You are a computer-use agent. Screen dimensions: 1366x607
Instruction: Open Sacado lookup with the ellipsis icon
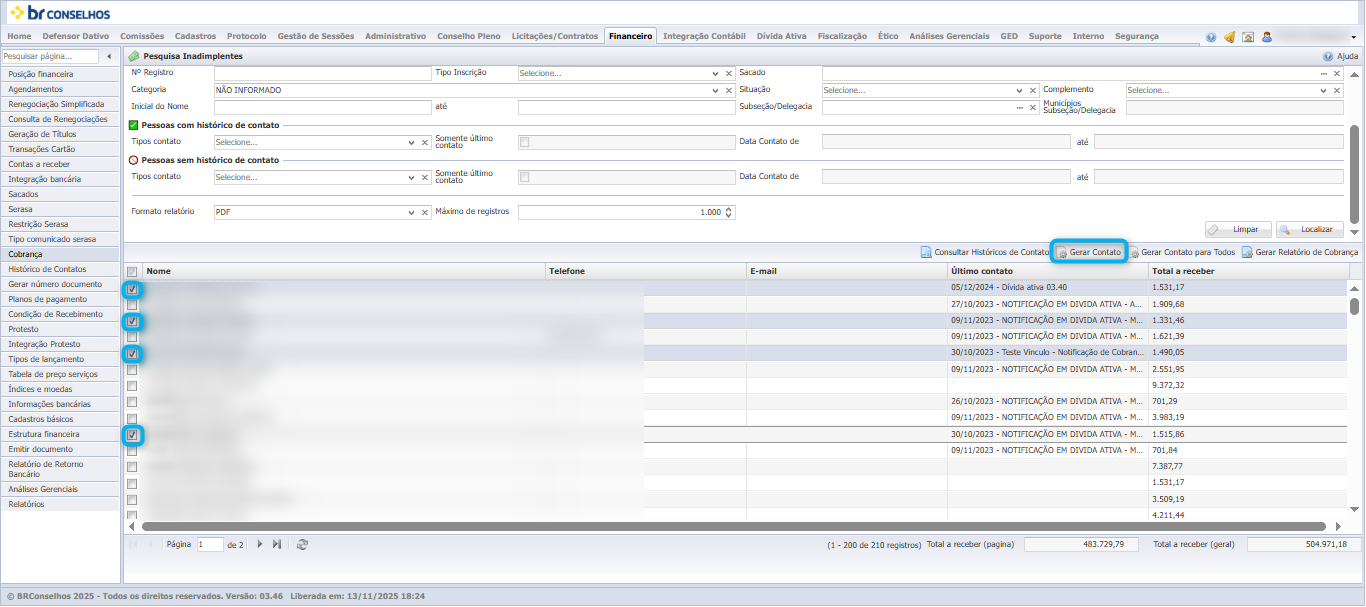click(x=1324, y=74)
